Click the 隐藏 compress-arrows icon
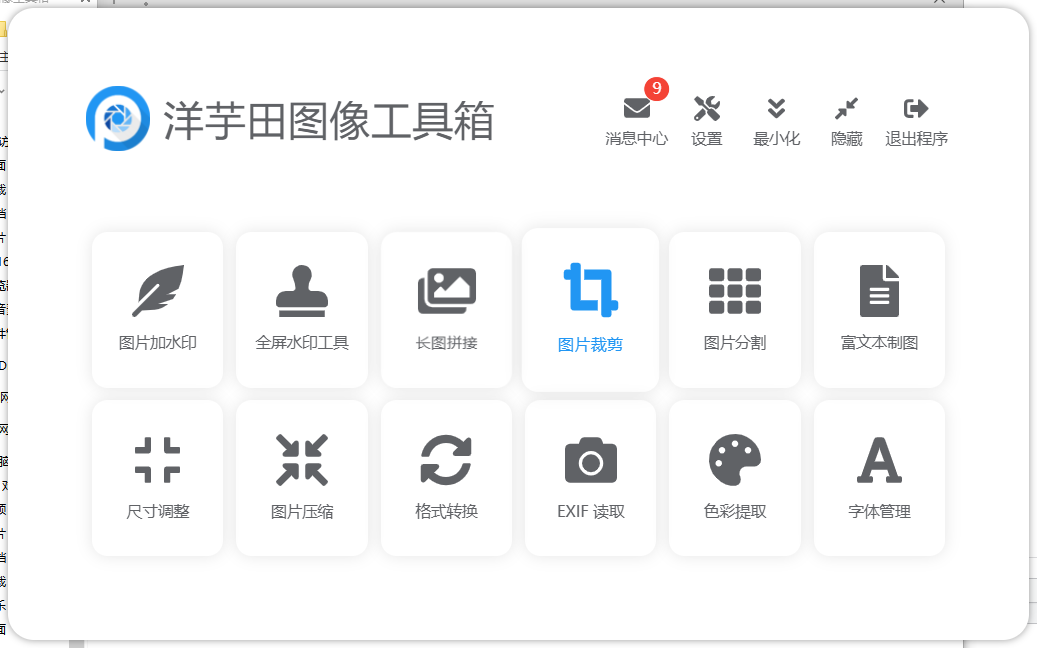The width and height of the screenshot is (1037, 648). (847, 108)
